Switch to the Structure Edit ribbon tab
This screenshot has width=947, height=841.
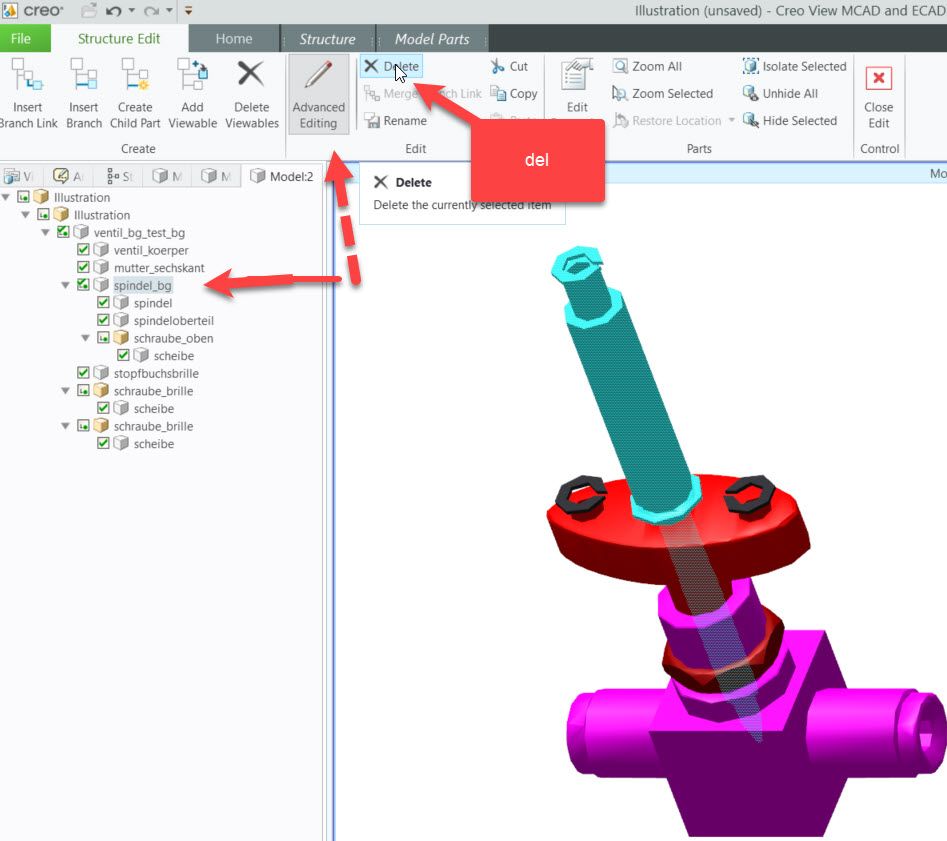[x=119, y=39]
